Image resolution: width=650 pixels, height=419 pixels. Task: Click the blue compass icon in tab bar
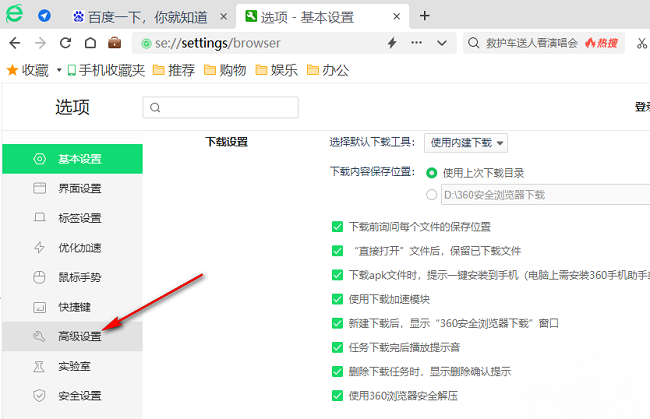tap(44, 16)
